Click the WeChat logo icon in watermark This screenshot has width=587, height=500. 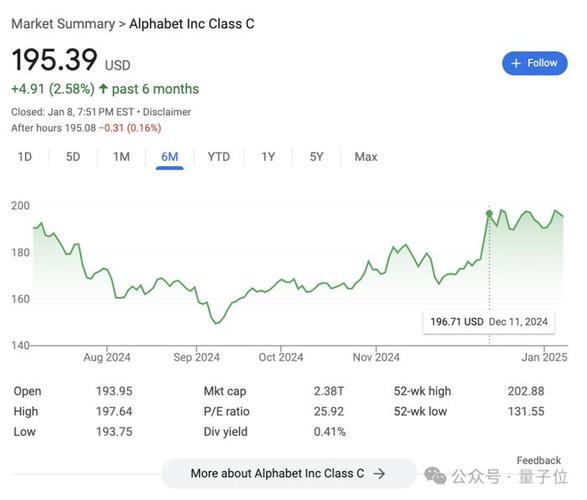click(x=435, y=475)
